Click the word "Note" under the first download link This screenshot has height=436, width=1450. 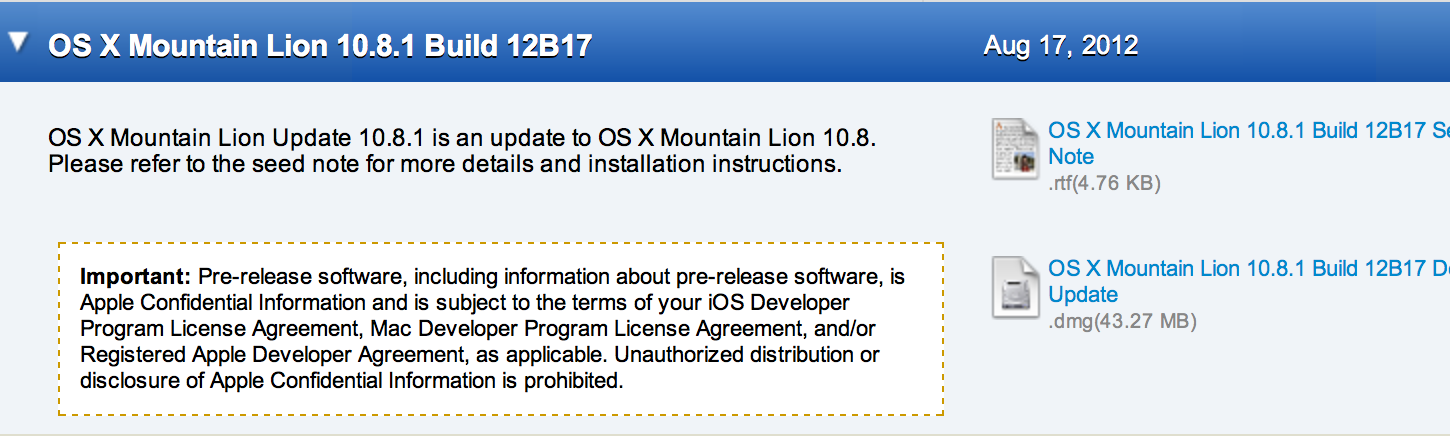pyautogui.click(x=1071, y=156)
